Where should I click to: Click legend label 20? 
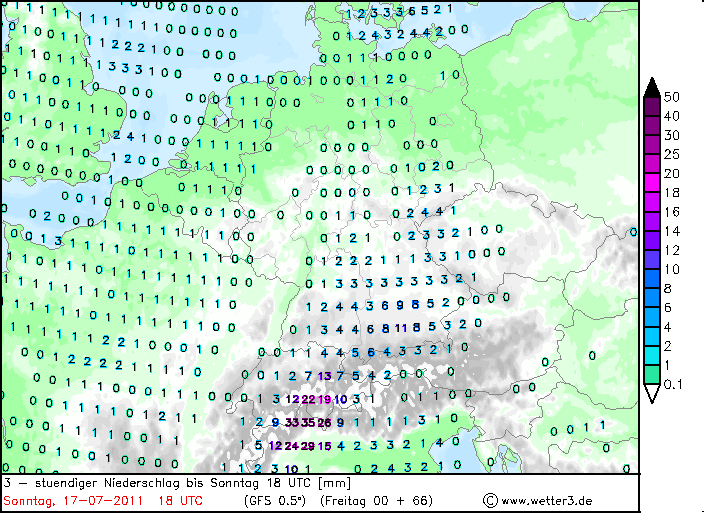coord(672,174)
